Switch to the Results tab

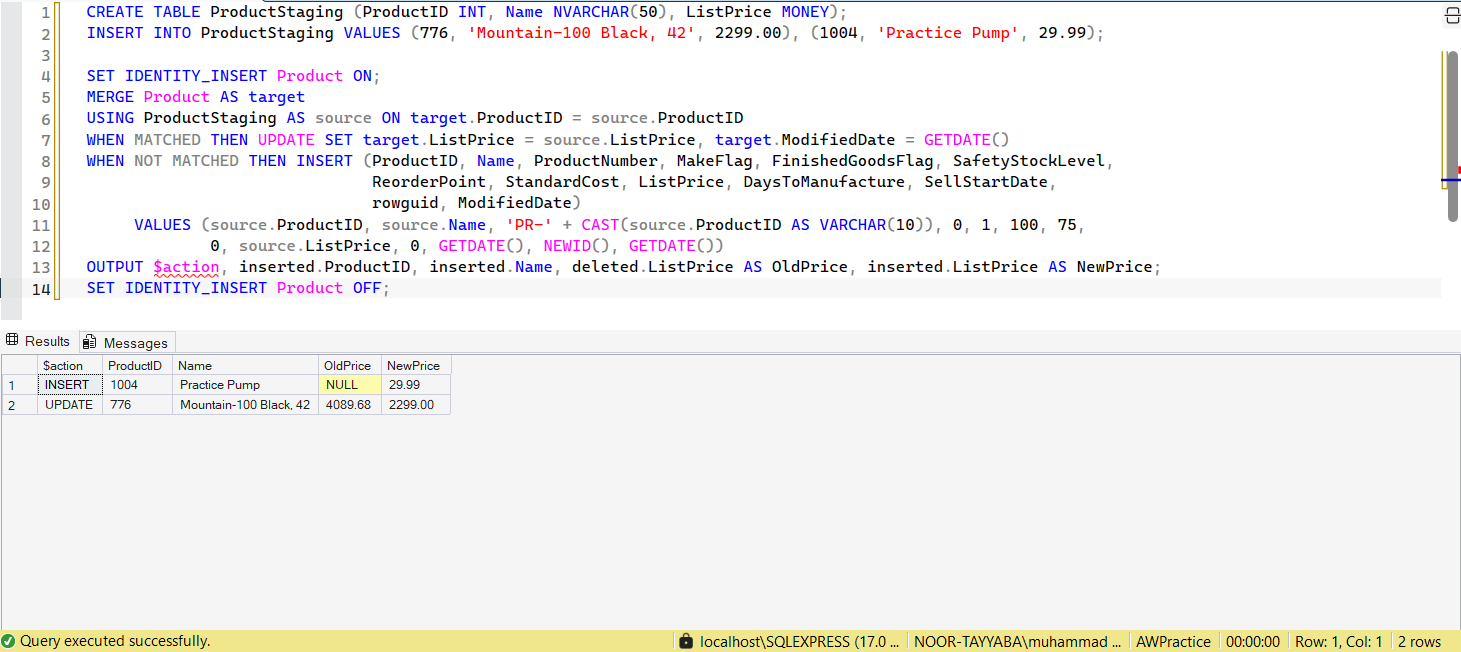[x=39, y=341]
